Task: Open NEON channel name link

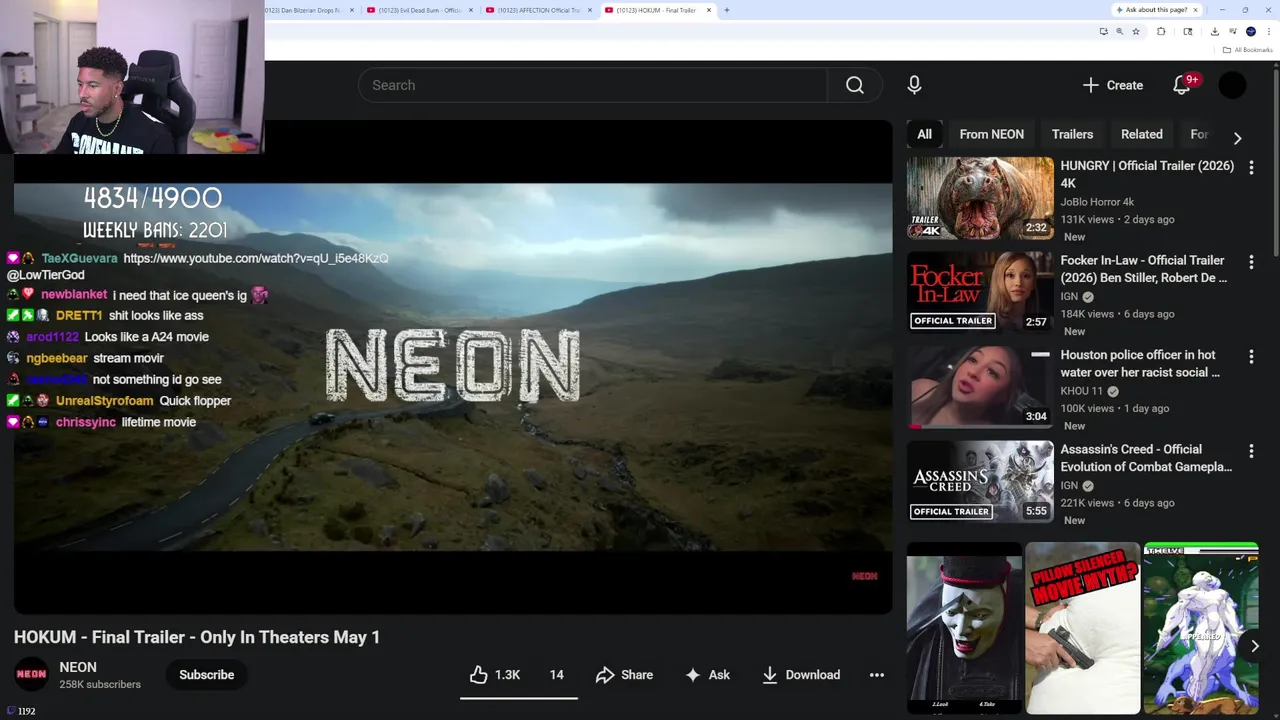Action: click(x=78, y=667)
